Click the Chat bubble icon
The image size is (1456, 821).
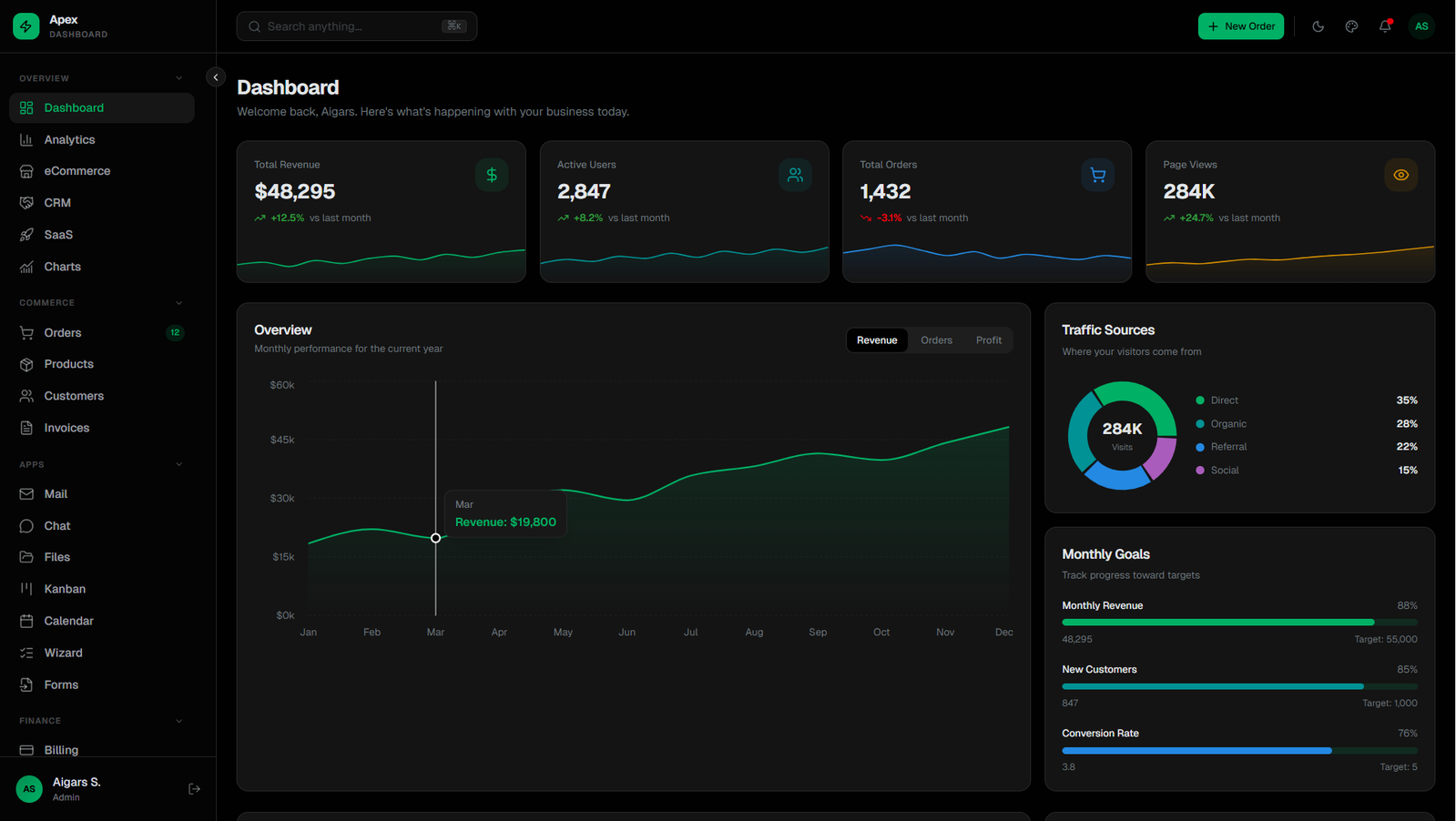pyautogui.click(x=26, y=526)
